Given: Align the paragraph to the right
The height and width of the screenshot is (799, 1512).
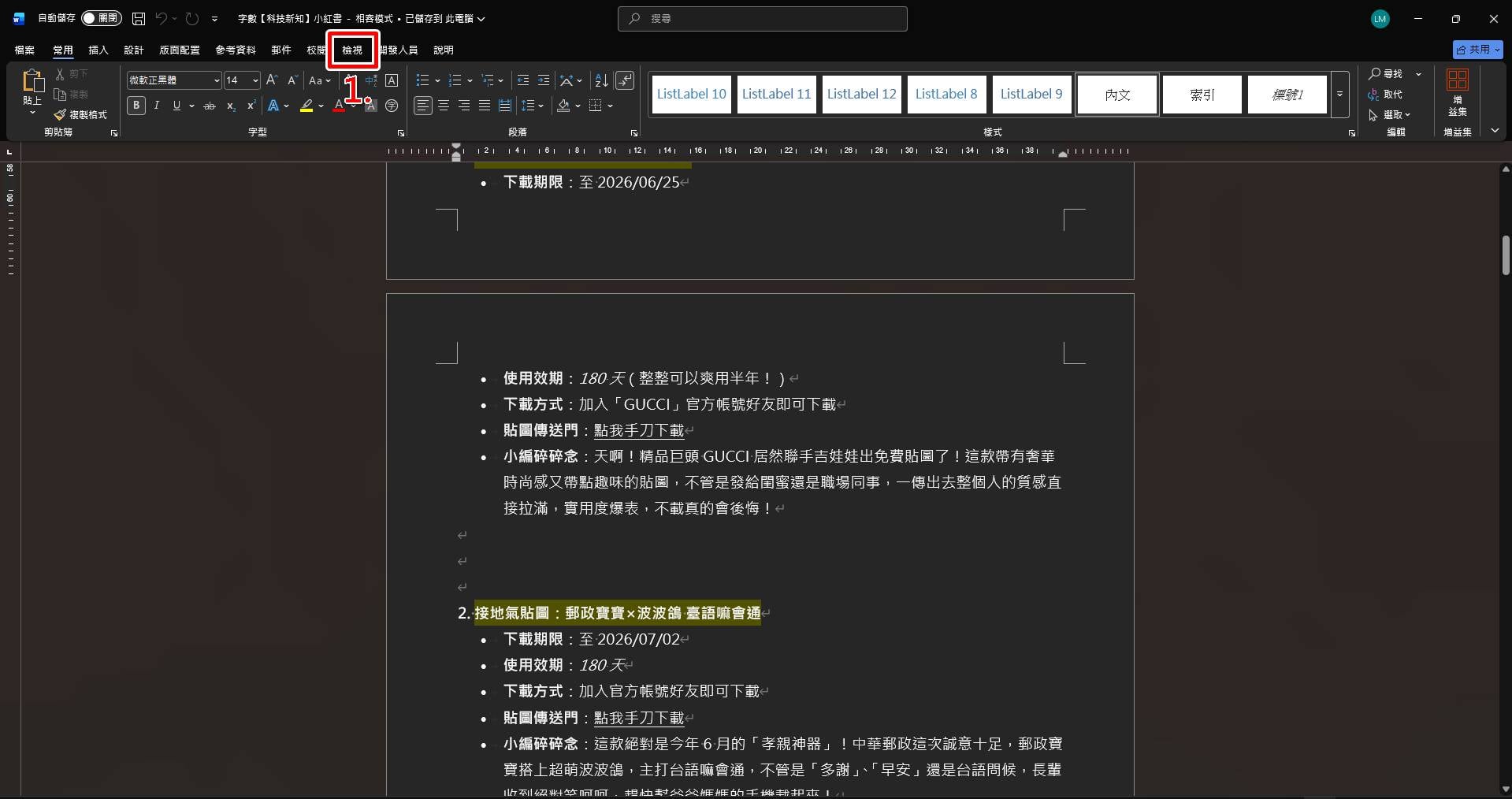Looking at the screenshot, I should [464, 106].
